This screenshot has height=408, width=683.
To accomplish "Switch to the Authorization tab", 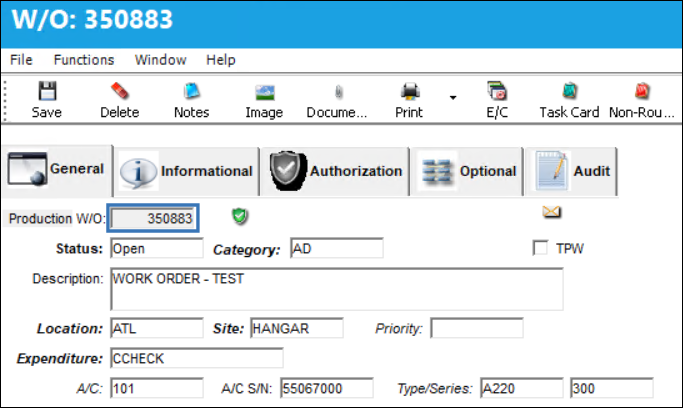I will 335,171.
